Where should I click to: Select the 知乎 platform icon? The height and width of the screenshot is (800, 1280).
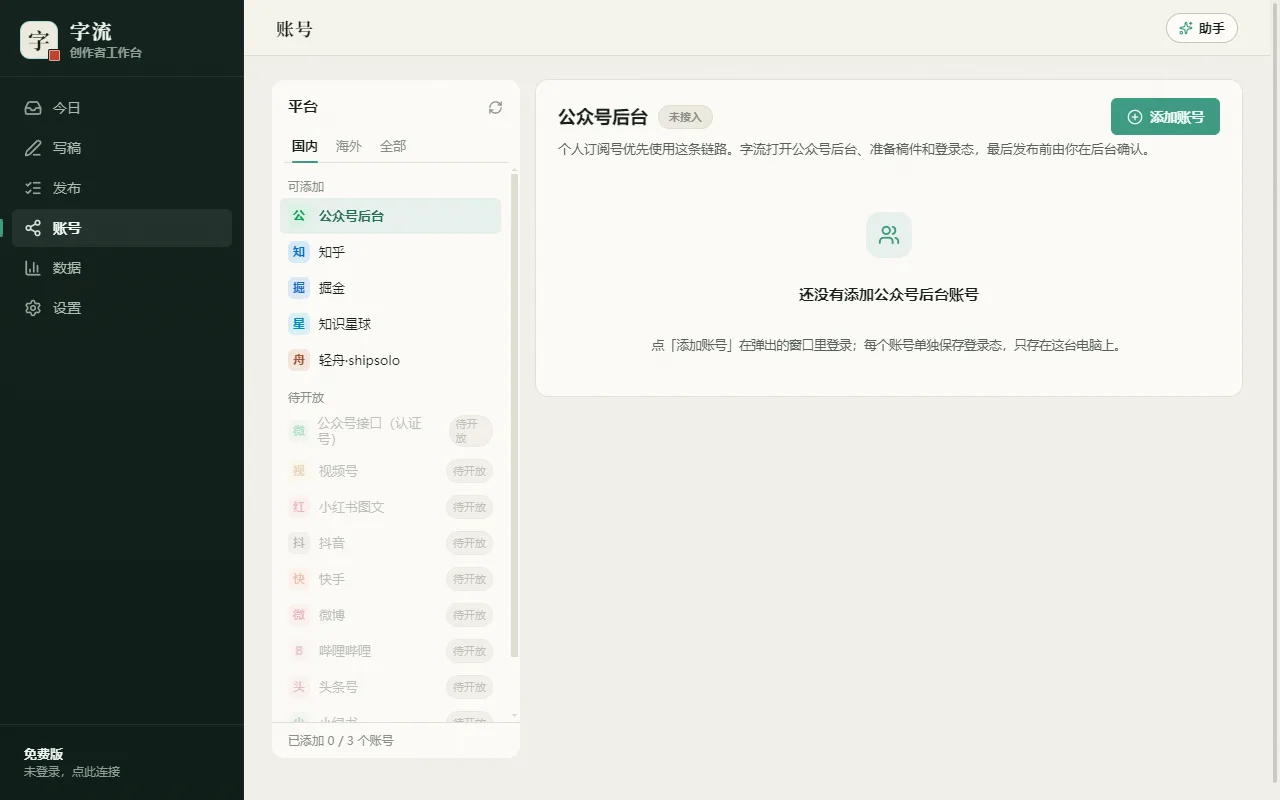click(299, 252)
